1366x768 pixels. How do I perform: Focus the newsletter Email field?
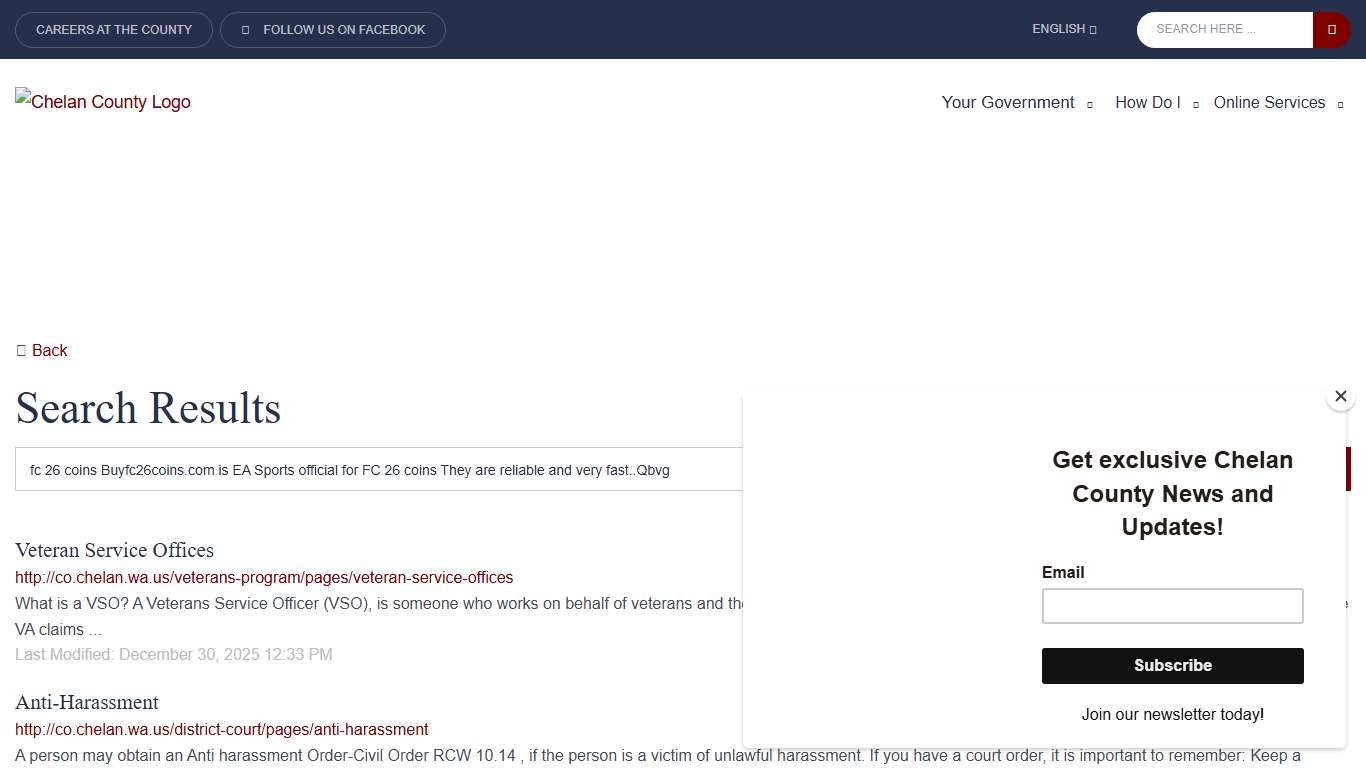1172,606
